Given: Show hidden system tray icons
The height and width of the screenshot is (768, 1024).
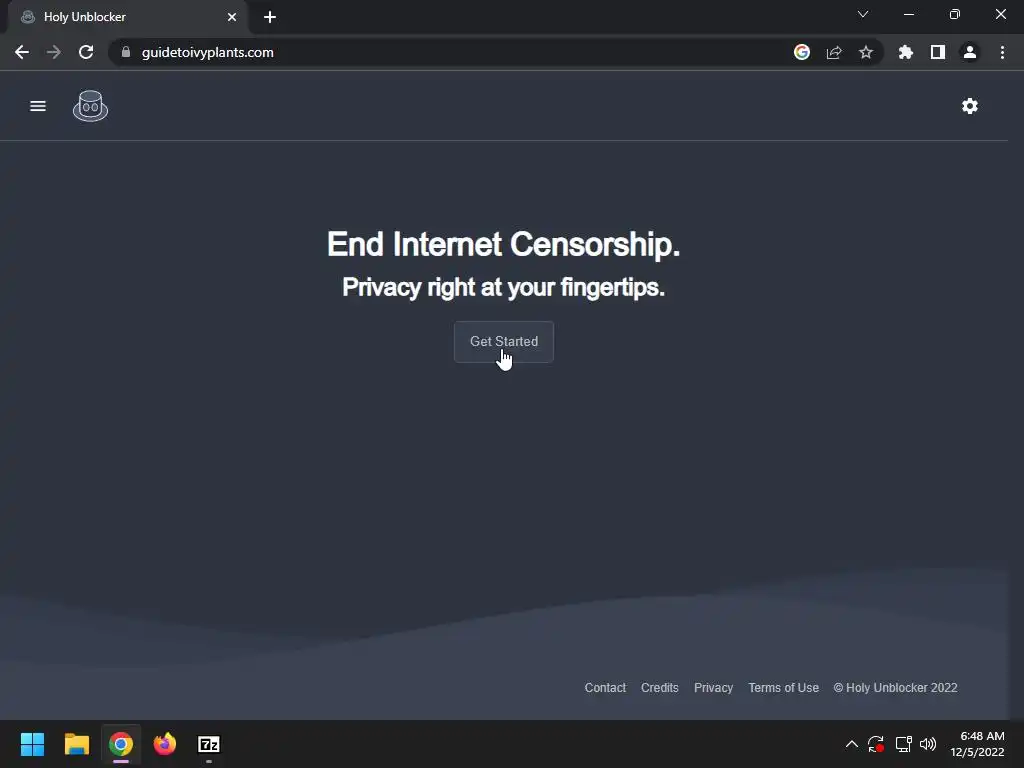Looking at the screenshot, I should (x=852, y=744).
